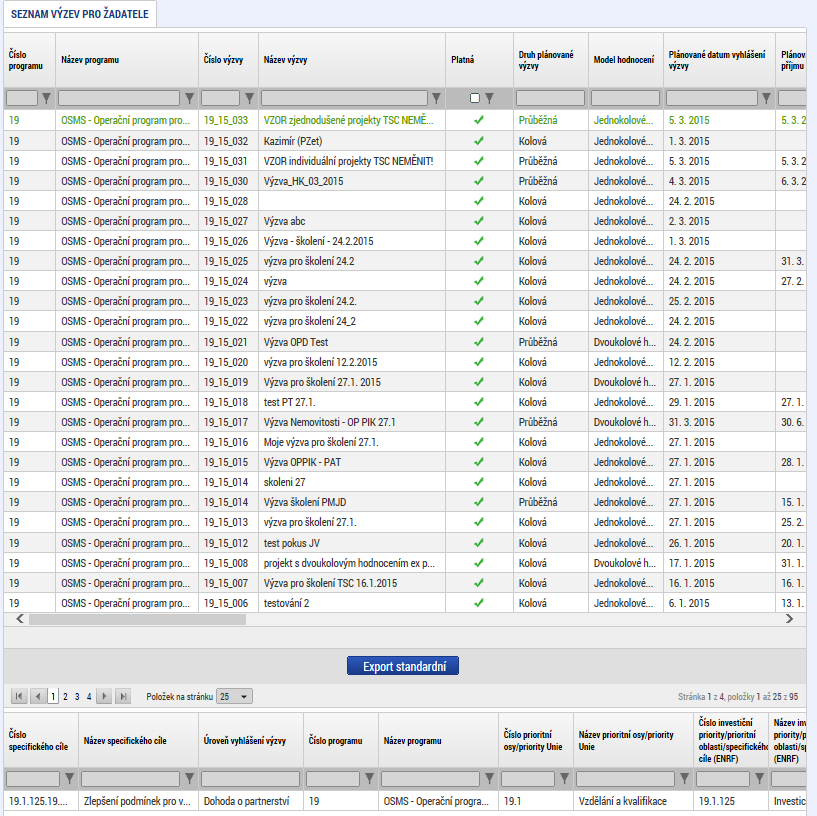
Task: Open filter icon for Číslo programu column
Action: pyautogui.click(x=46, y=98)
